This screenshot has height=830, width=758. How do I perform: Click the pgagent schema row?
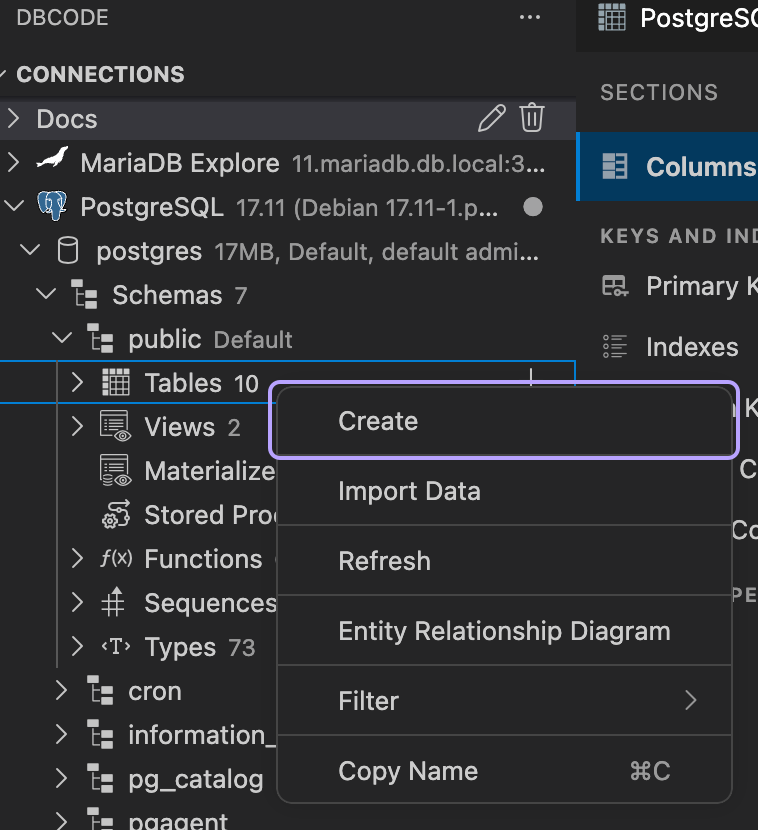coord(138,819)
